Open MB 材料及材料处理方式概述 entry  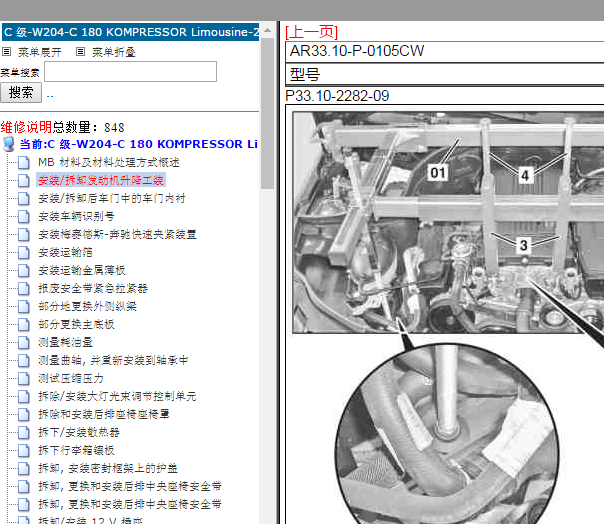[x=109, y=162]
